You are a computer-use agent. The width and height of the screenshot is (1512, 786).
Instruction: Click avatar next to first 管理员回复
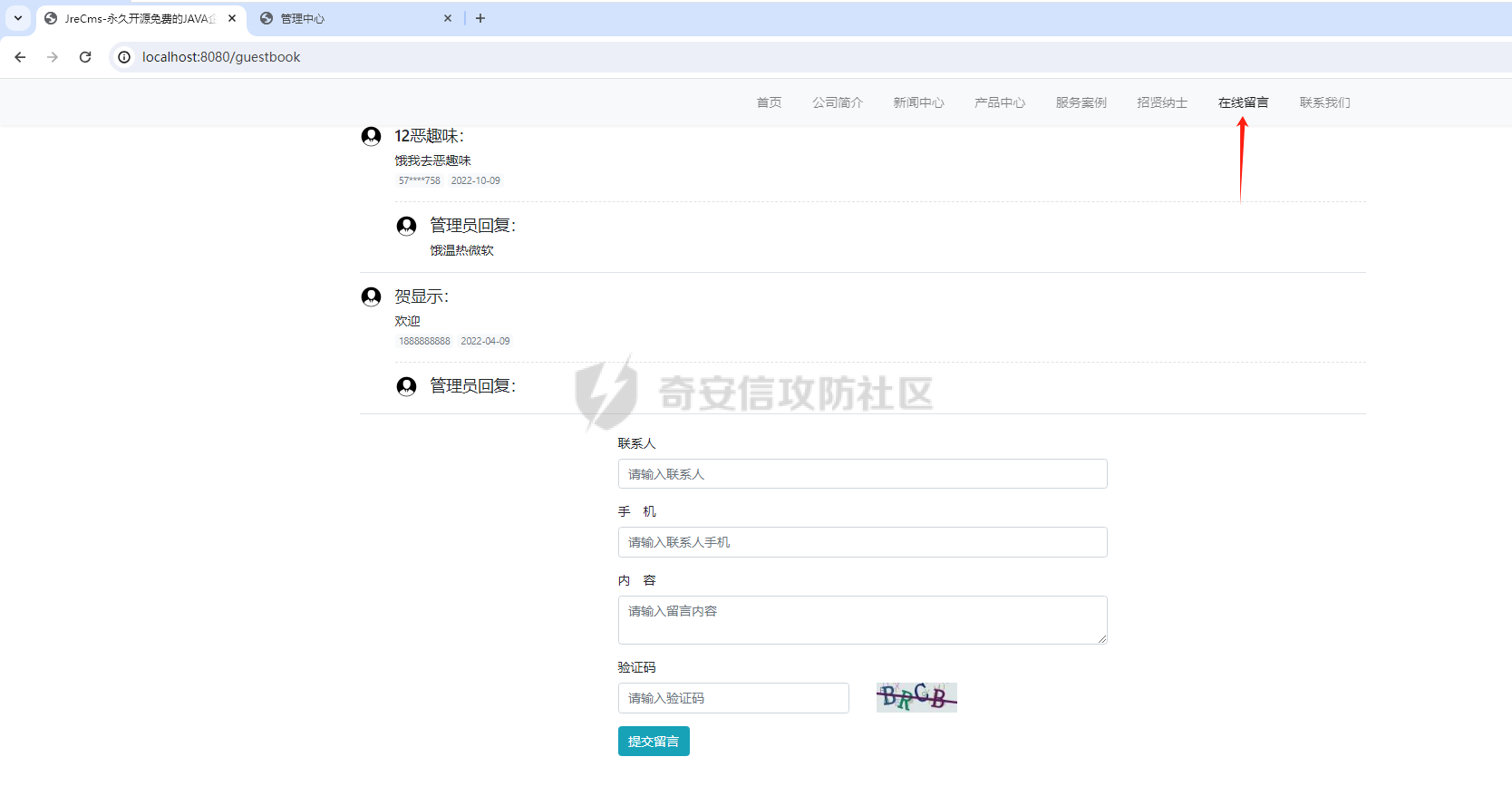tap(406, 226)
